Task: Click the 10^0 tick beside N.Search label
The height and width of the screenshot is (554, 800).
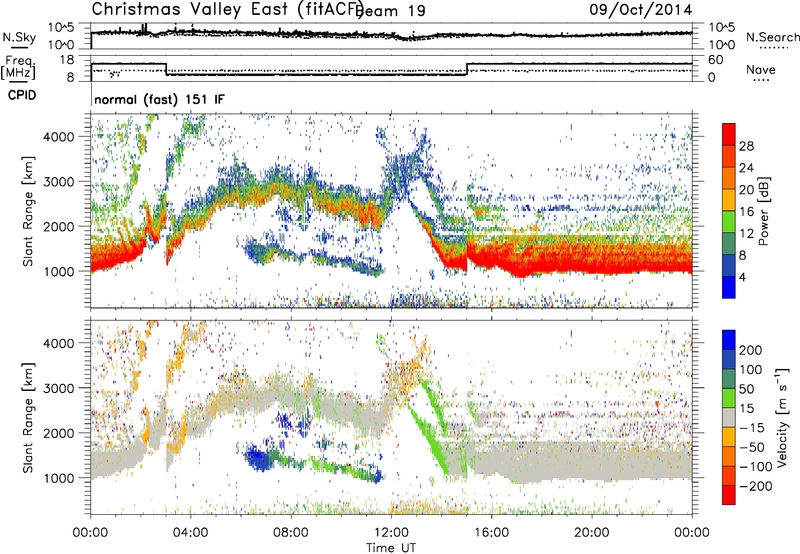Action: pyautogui.click(x=721, y=45)
